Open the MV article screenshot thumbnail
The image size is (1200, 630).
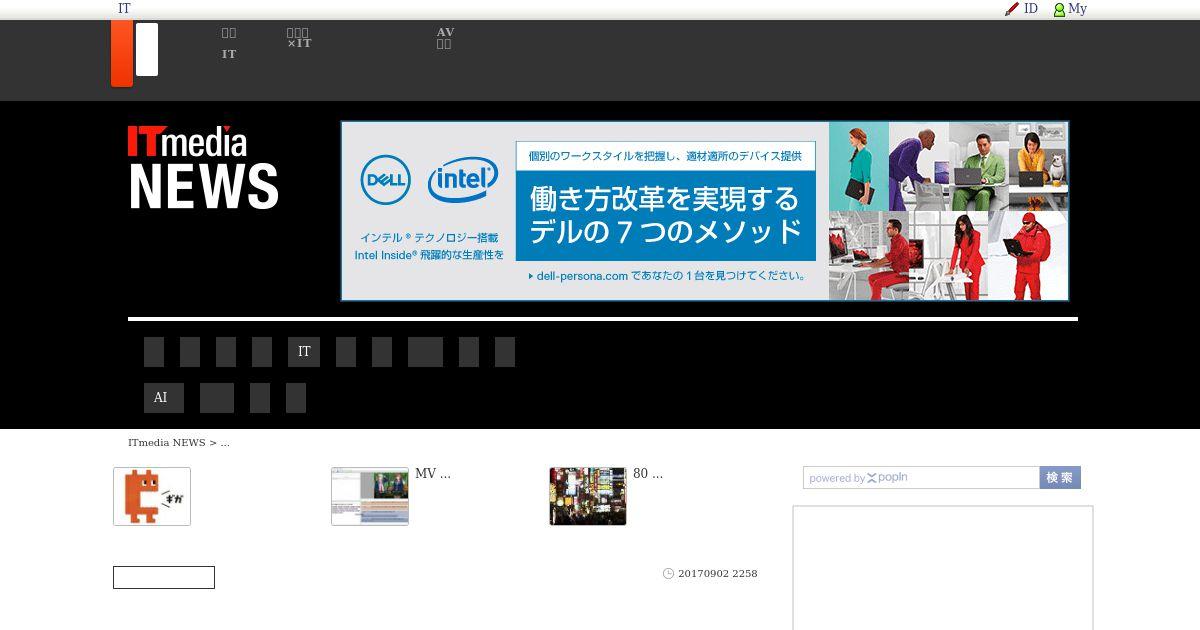370,496
